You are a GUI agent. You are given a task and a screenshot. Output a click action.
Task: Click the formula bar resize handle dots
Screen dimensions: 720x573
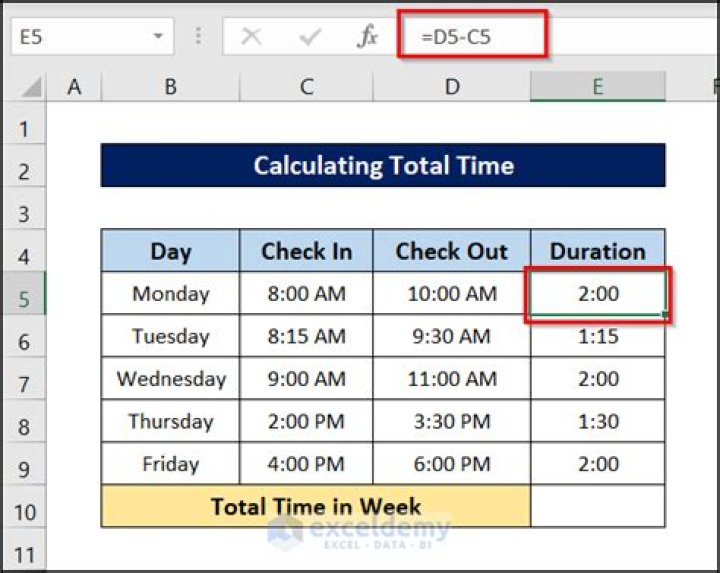coord(198,37)
